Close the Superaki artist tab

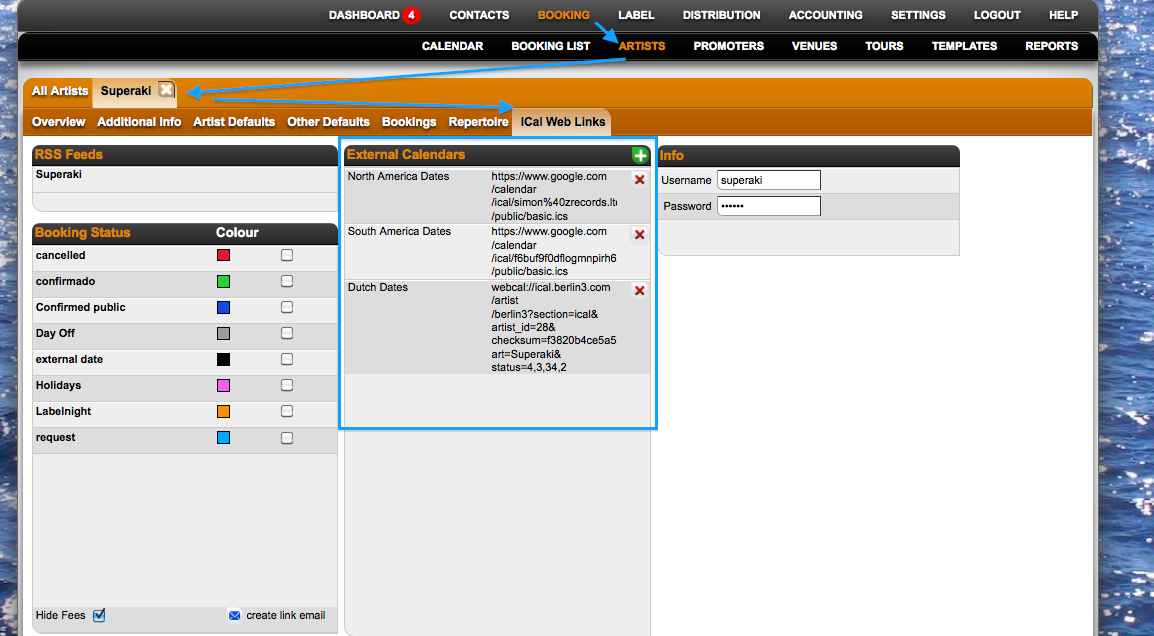point(166,90)
